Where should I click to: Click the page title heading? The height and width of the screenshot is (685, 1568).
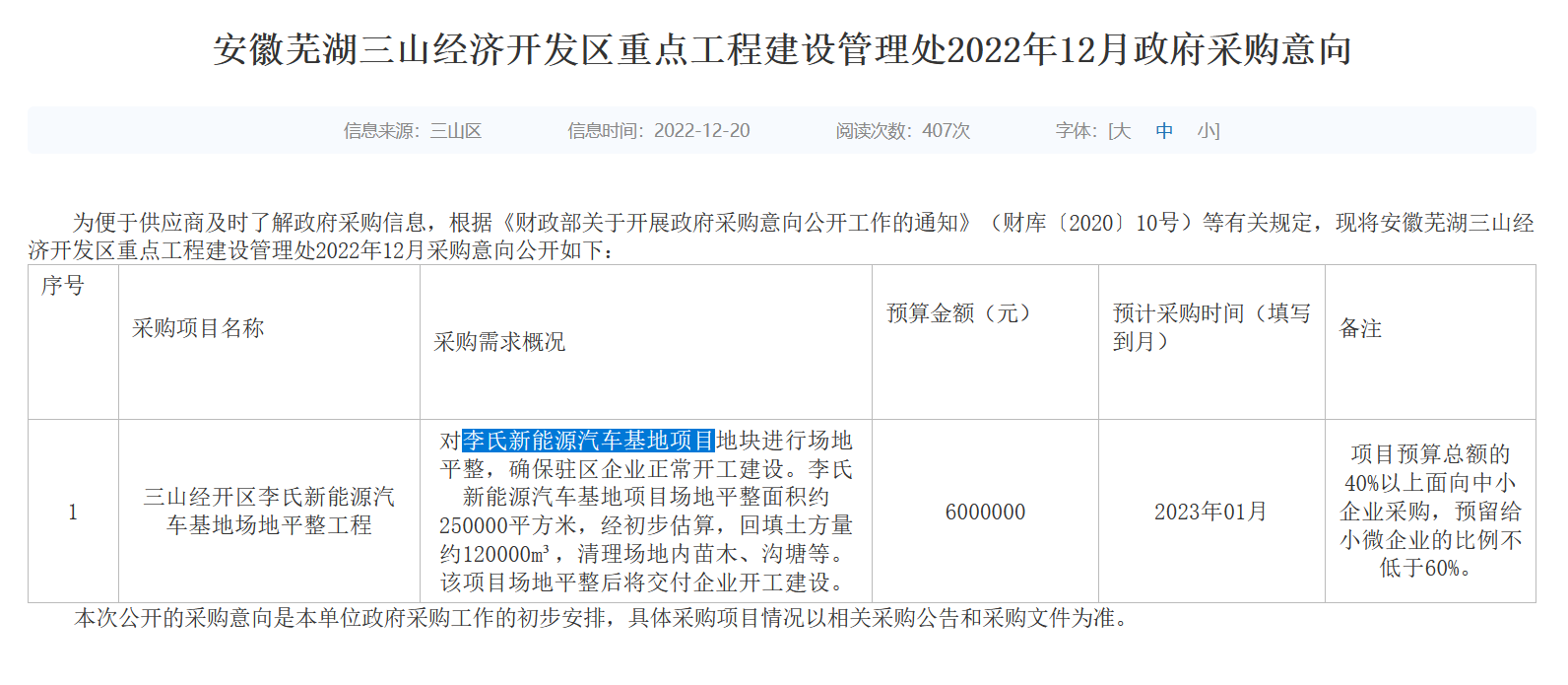[x=783, y=49]
